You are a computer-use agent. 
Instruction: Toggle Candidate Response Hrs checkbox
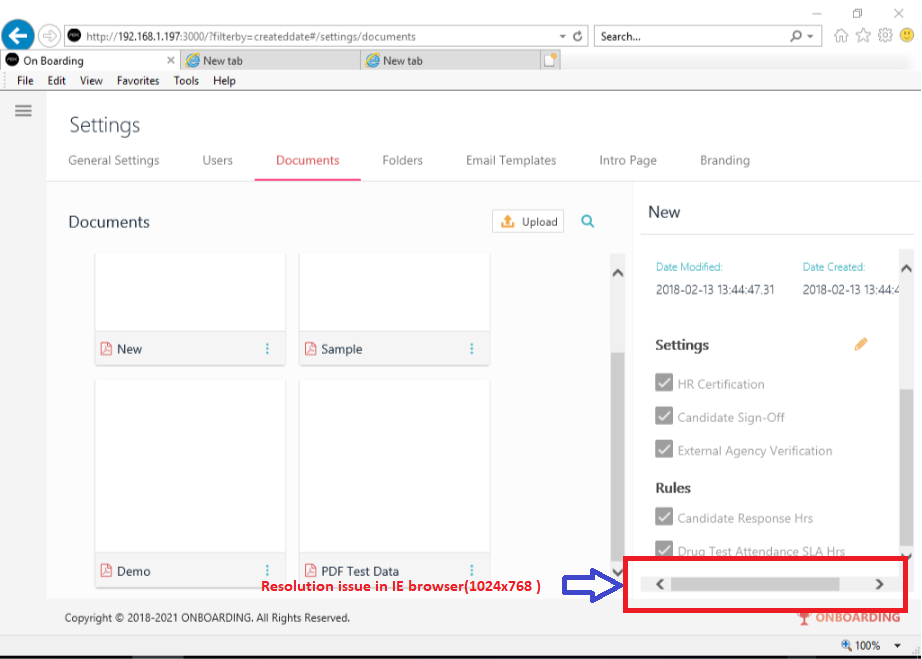pos(664,516)
